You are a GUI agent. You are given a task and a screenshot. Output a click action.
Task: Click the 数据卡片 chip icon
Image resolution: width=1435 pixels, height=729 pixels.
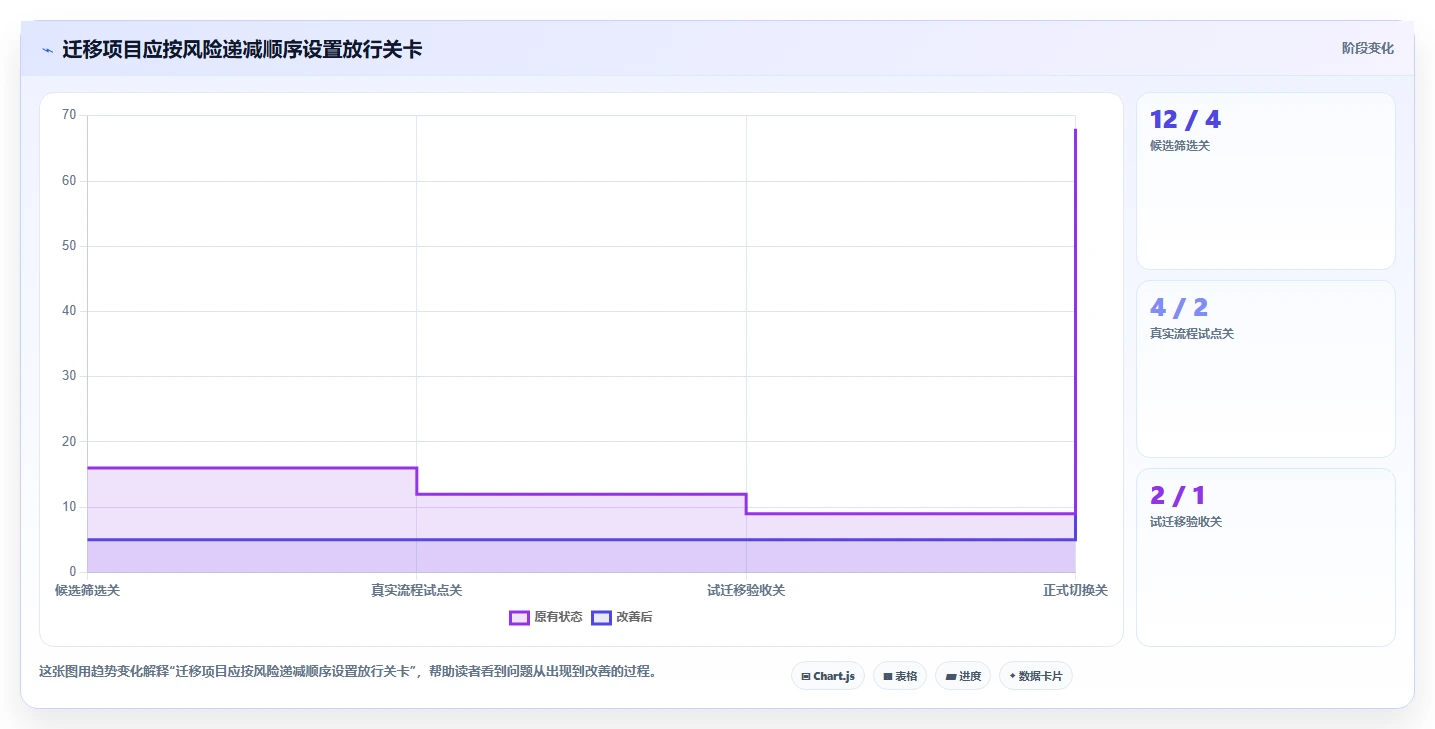click(1013, 677)
